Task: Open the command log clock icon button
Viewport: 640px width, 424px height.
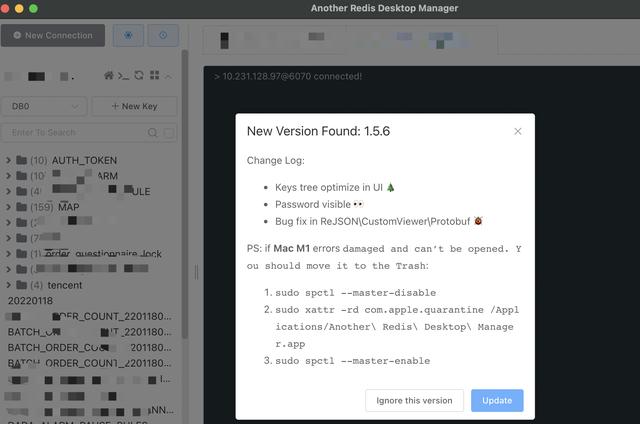Action: pyautogui.click(x=163, y=36)
